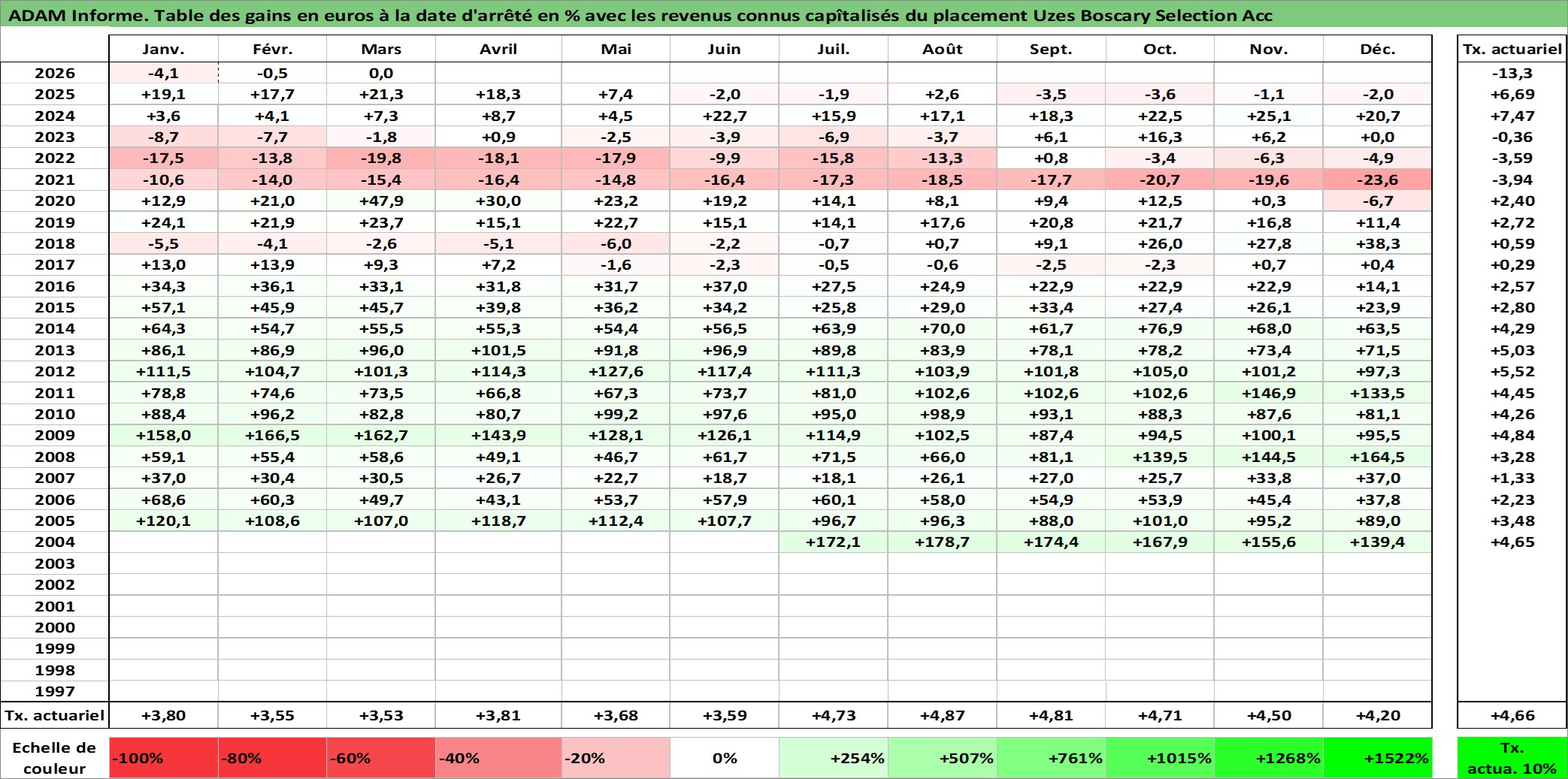Select the +166,5 cell for Févr. 2009
Screen dimensions: 1568x779
click(272, 435)
